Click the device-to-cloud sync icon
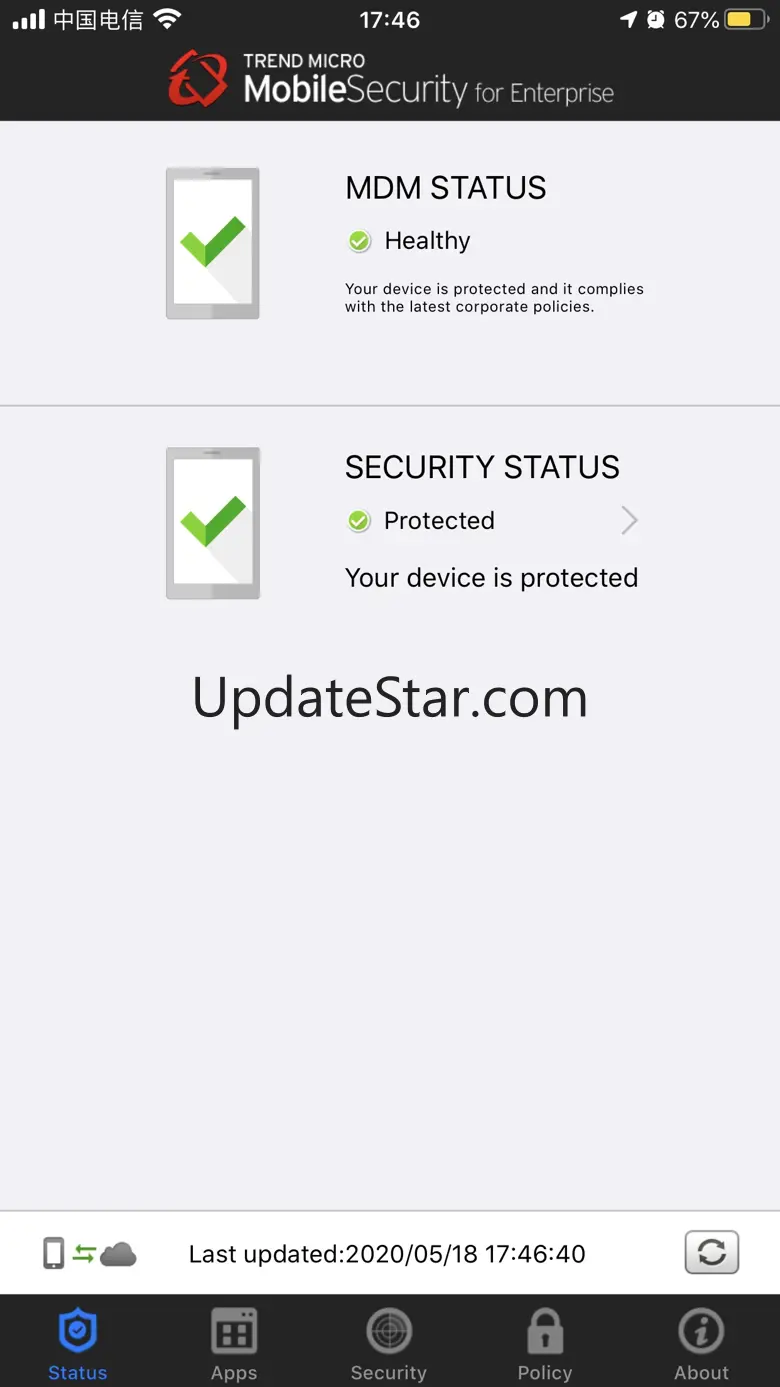The height and width of the screenshot is (1387, 780). 90,1253
